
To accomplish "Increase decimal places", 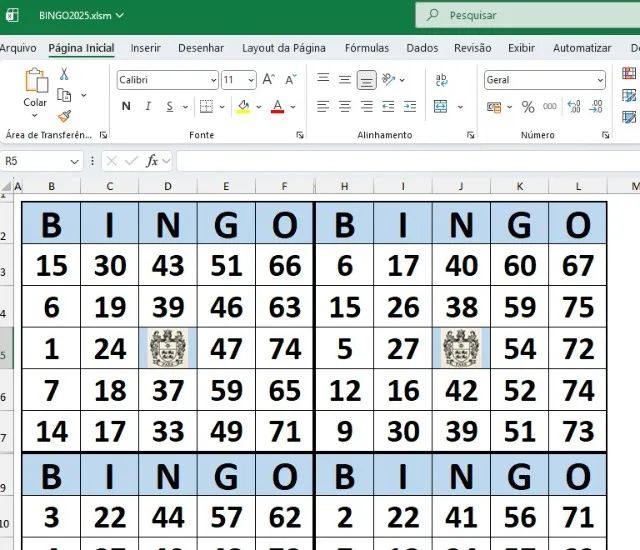I will coord(574,106).
